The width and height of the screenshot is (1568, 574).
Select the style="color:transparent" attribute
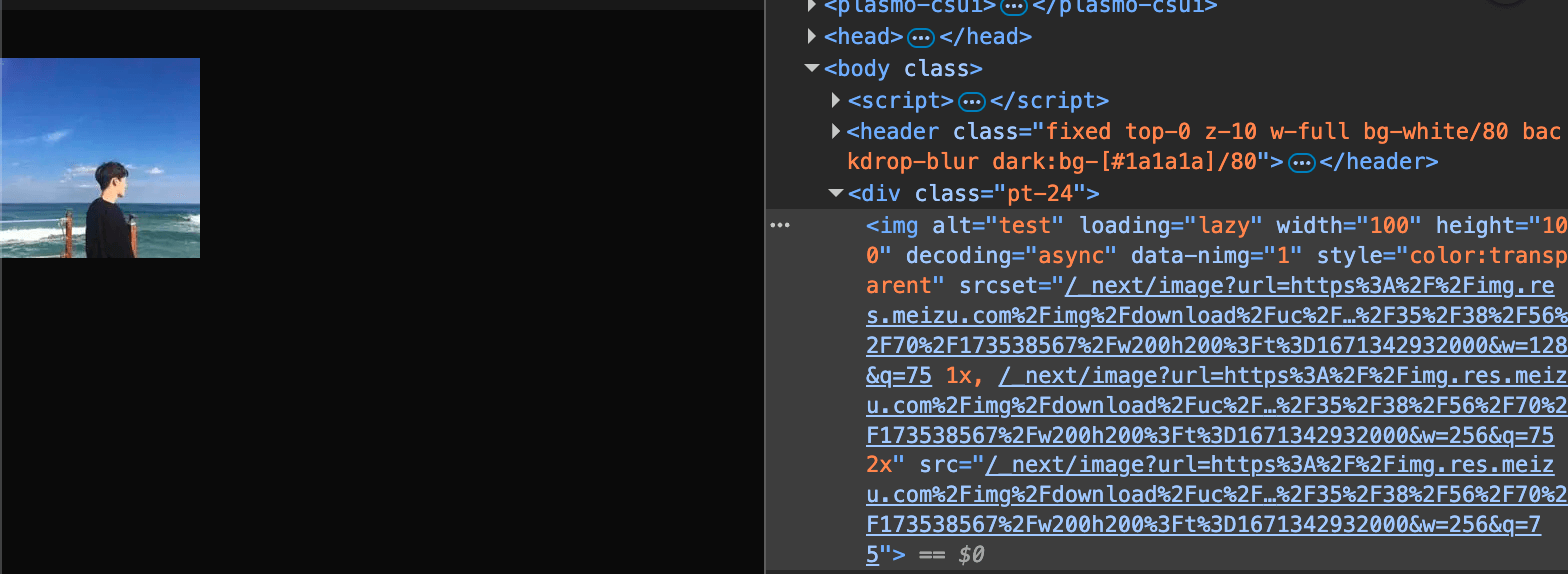pyautogui.click(x=1215, y=270)
